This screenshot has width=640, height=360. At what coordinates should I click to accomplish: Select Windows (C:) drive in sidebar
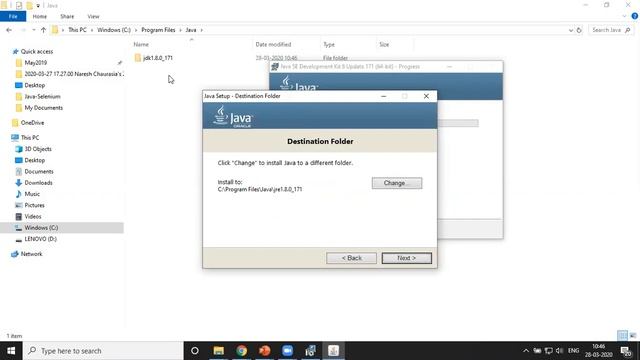tap(41, 227)
